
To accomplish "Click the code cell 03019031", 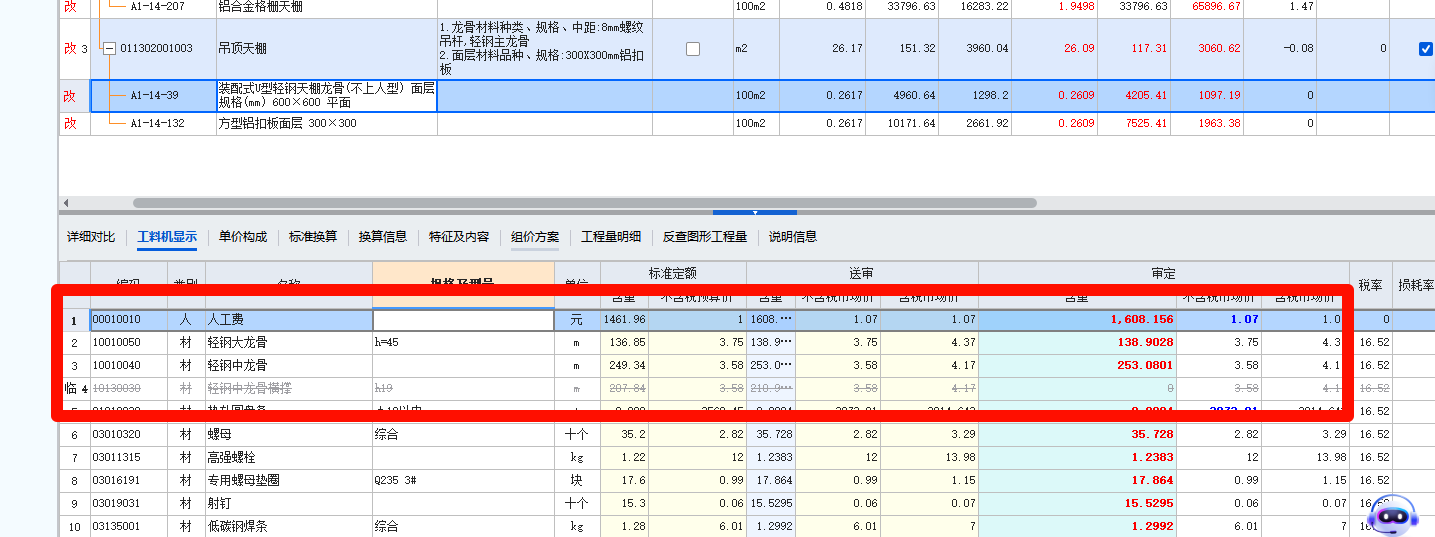I will pos(128,503).
